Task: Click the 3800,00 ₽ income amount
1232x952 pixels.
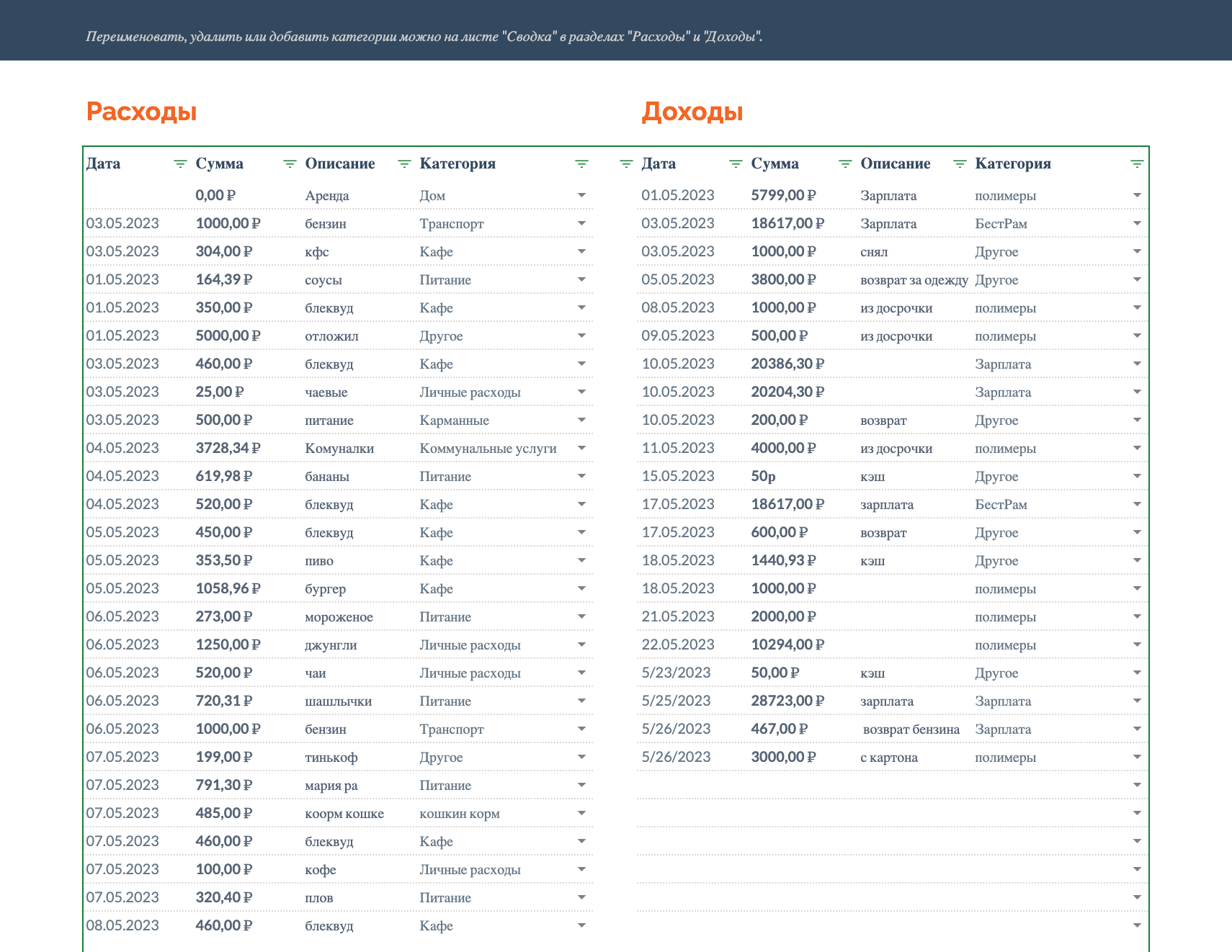Action: pyautogui.click(x=783, y=279)
